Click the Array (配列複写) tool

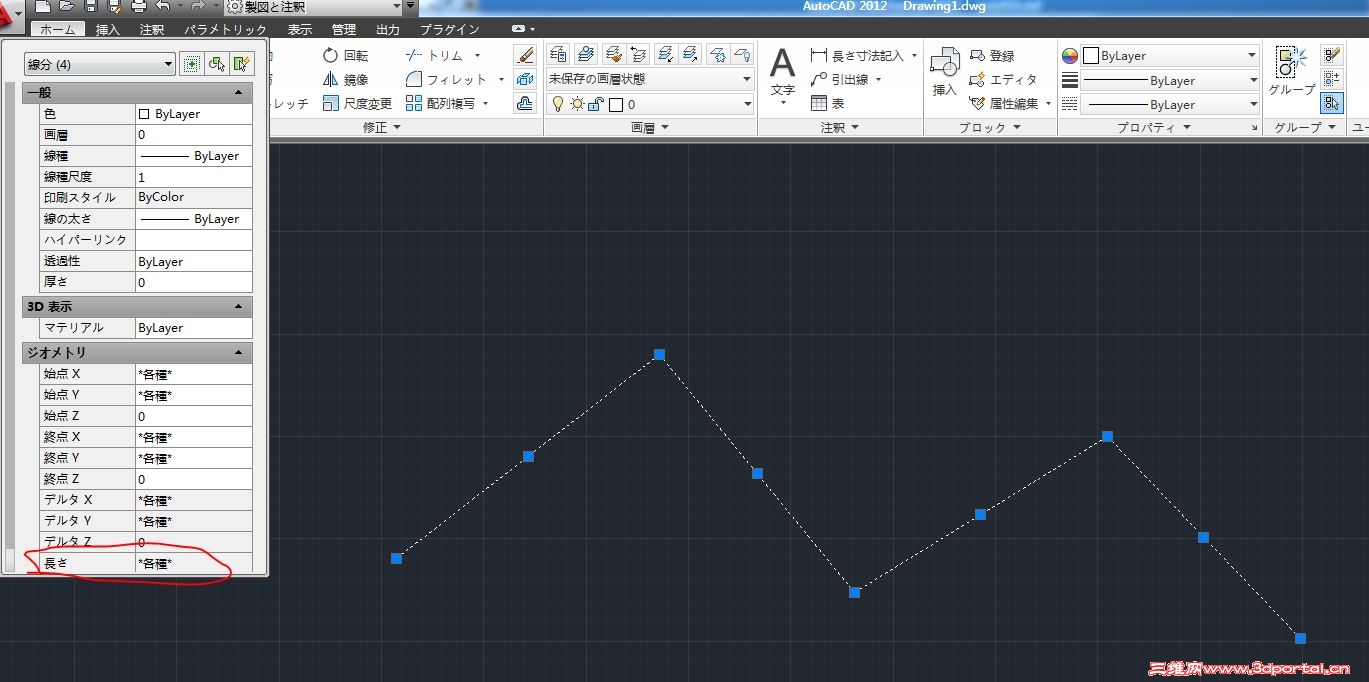(x=440, y=103)
